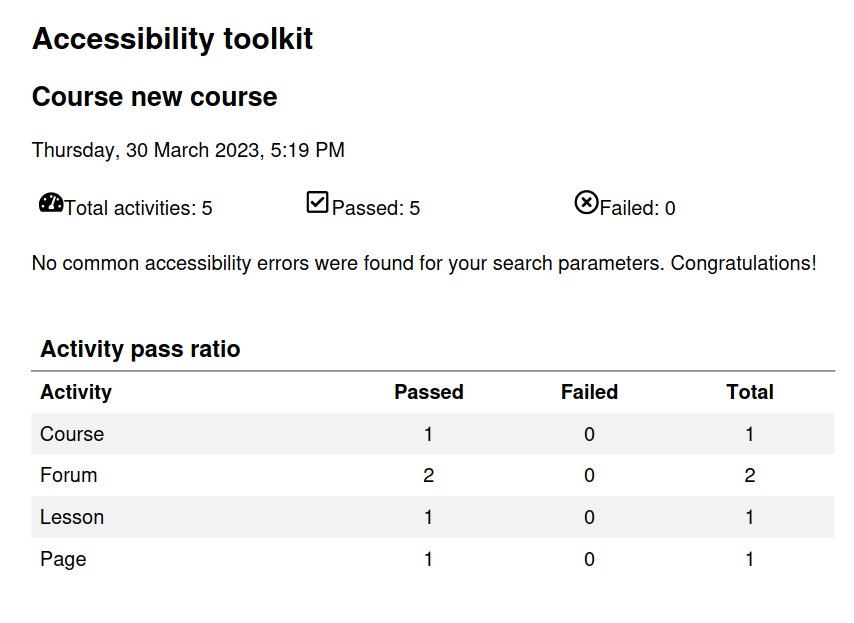Screen dimensions: 854x623
Task: Select the Course row in the table
Action: tap(433, 434)
